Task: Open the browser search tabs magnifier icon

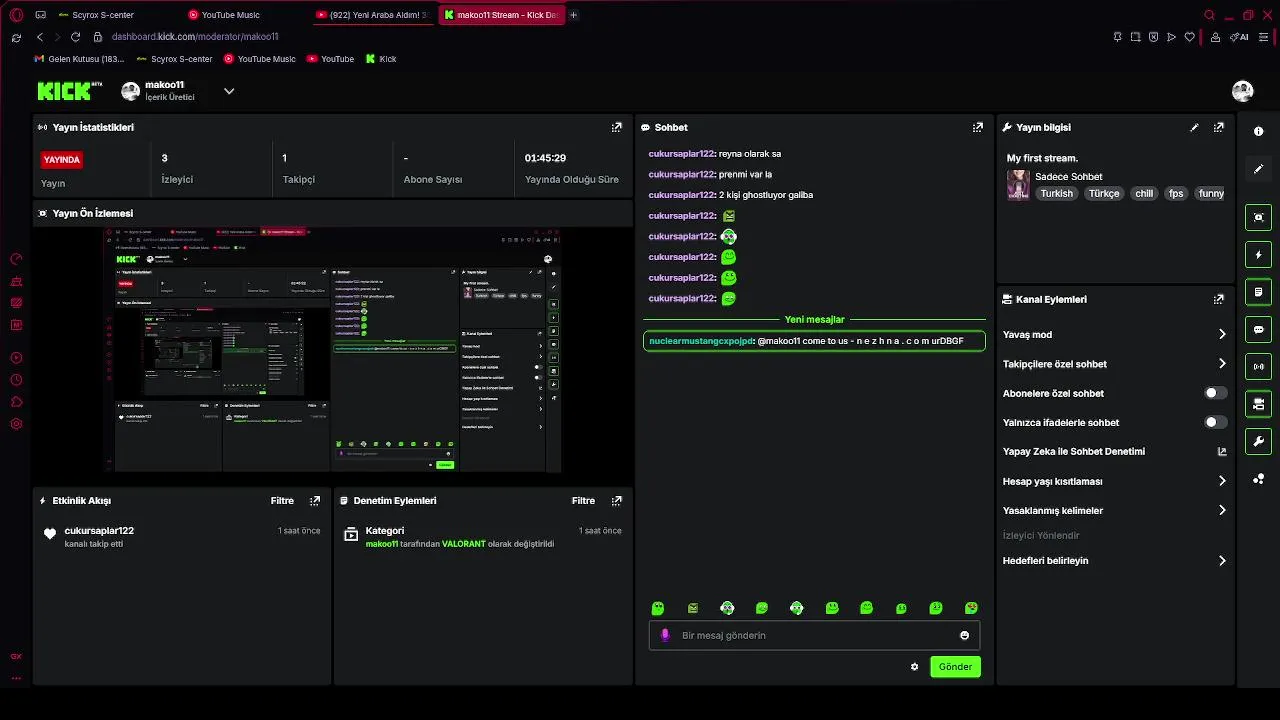Action: [x=1209, y=15]
